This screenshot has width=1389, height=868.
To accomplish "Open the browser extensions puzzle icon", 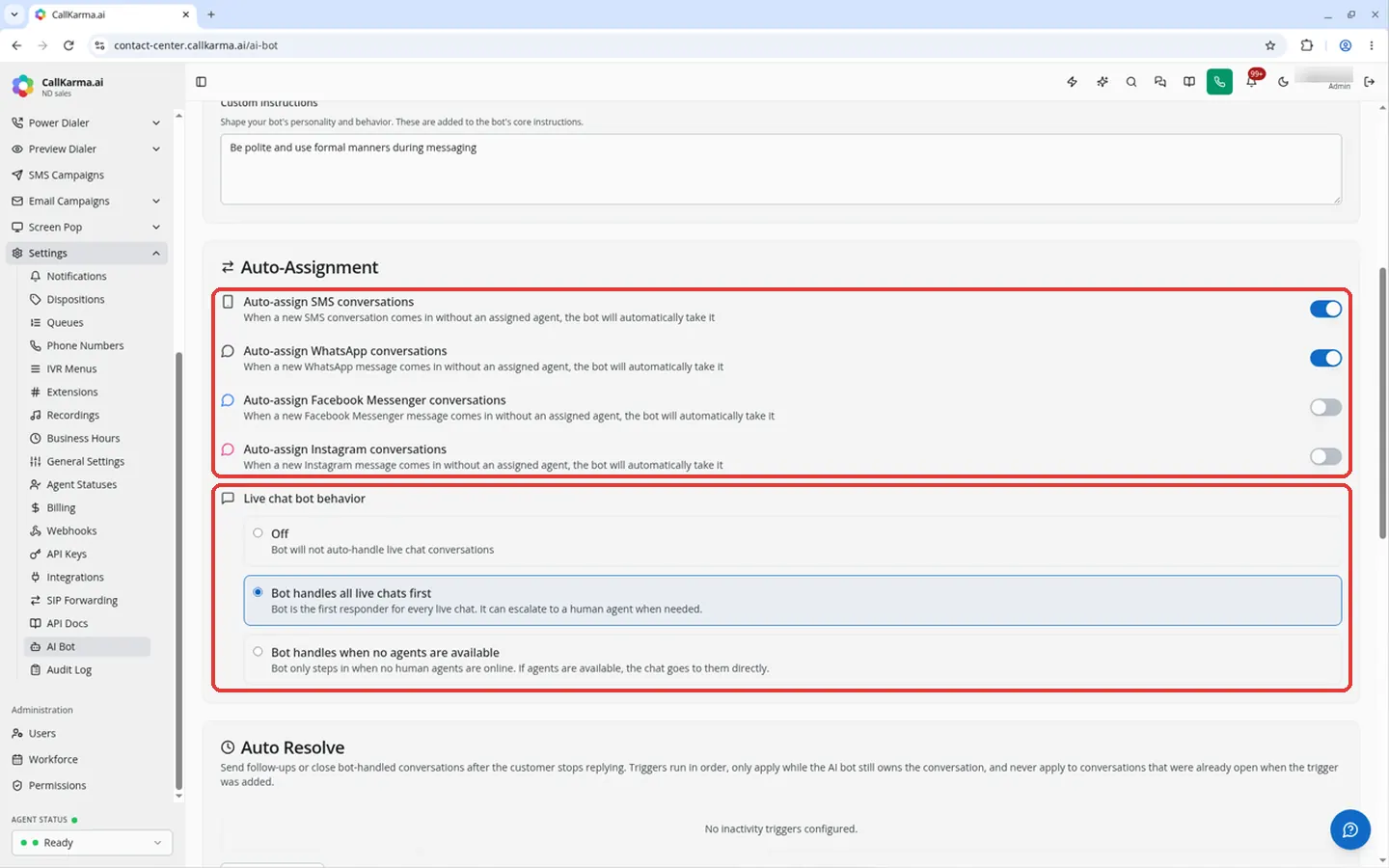I will (x=1307, y=45).
